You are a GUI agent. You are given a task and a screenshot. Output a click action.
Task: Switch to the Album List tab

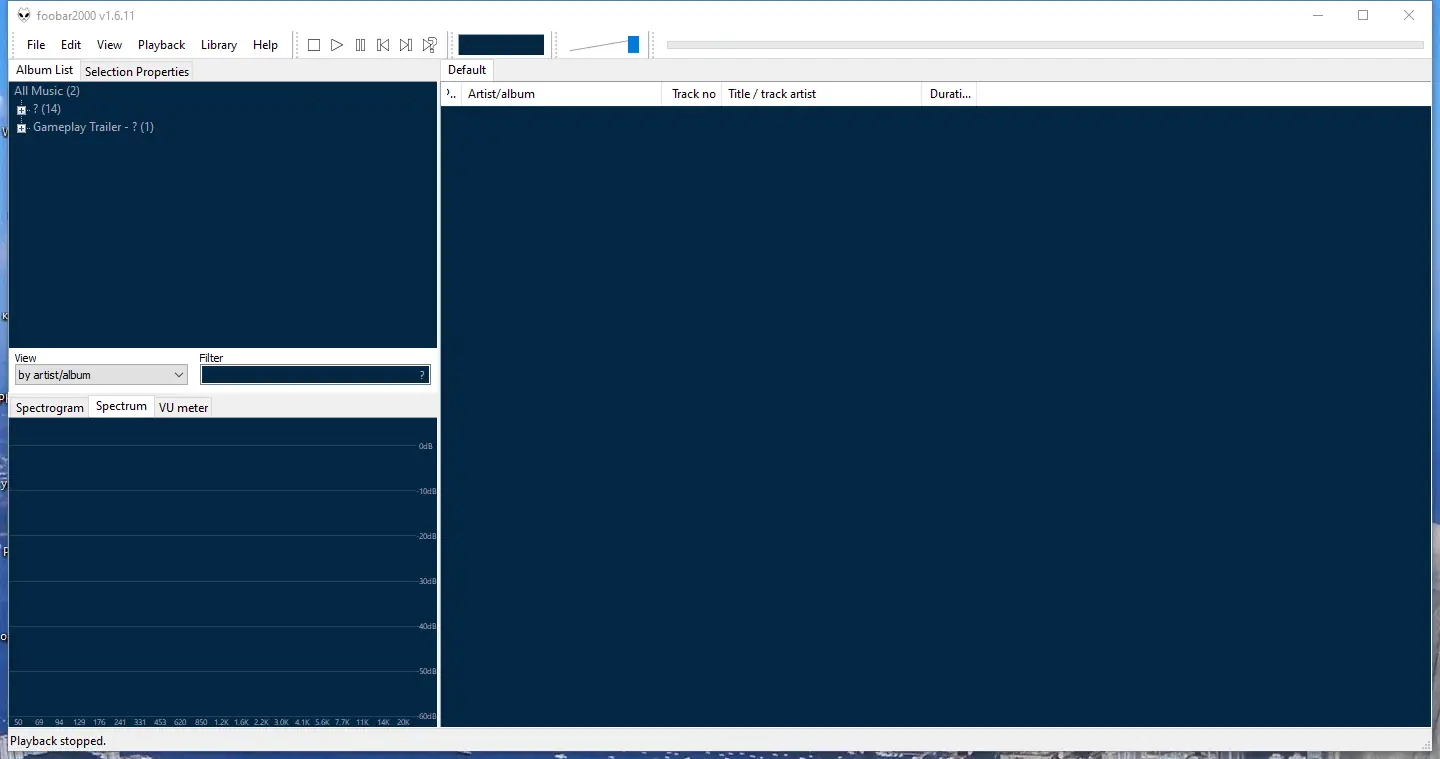pyautogui.click(x=45, y=70)
